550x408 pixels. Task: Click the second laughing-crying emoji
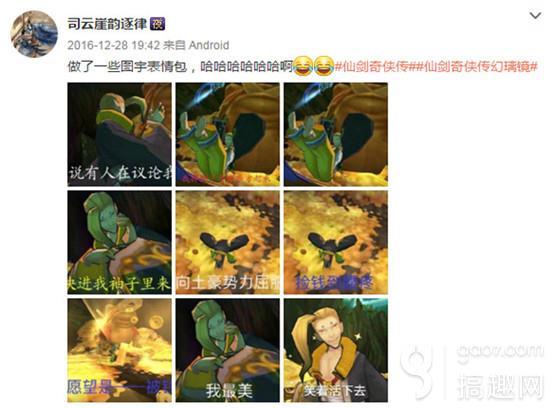tap(323, 66)
